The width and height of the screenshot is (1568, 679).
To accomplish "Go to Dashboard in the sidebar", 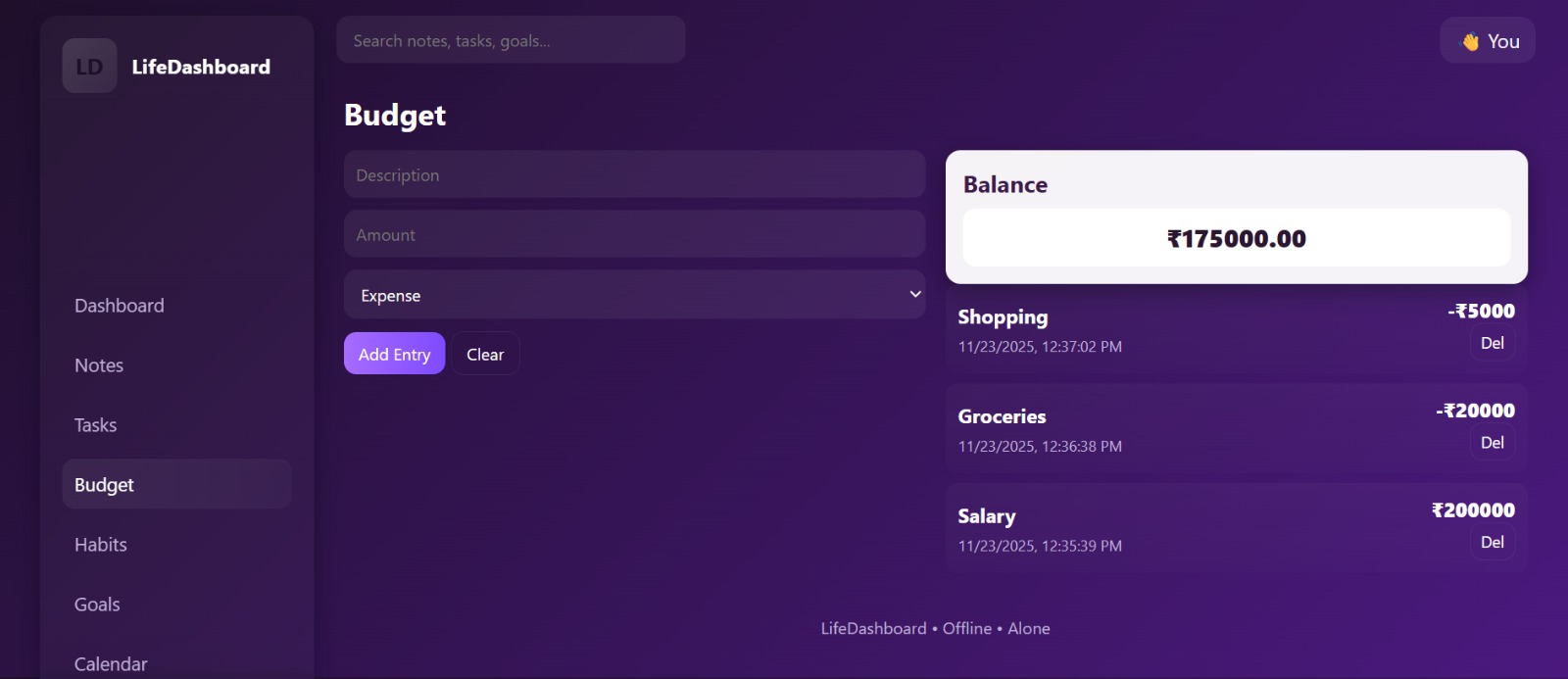I will pyautogui.click(x=176, y=306).
